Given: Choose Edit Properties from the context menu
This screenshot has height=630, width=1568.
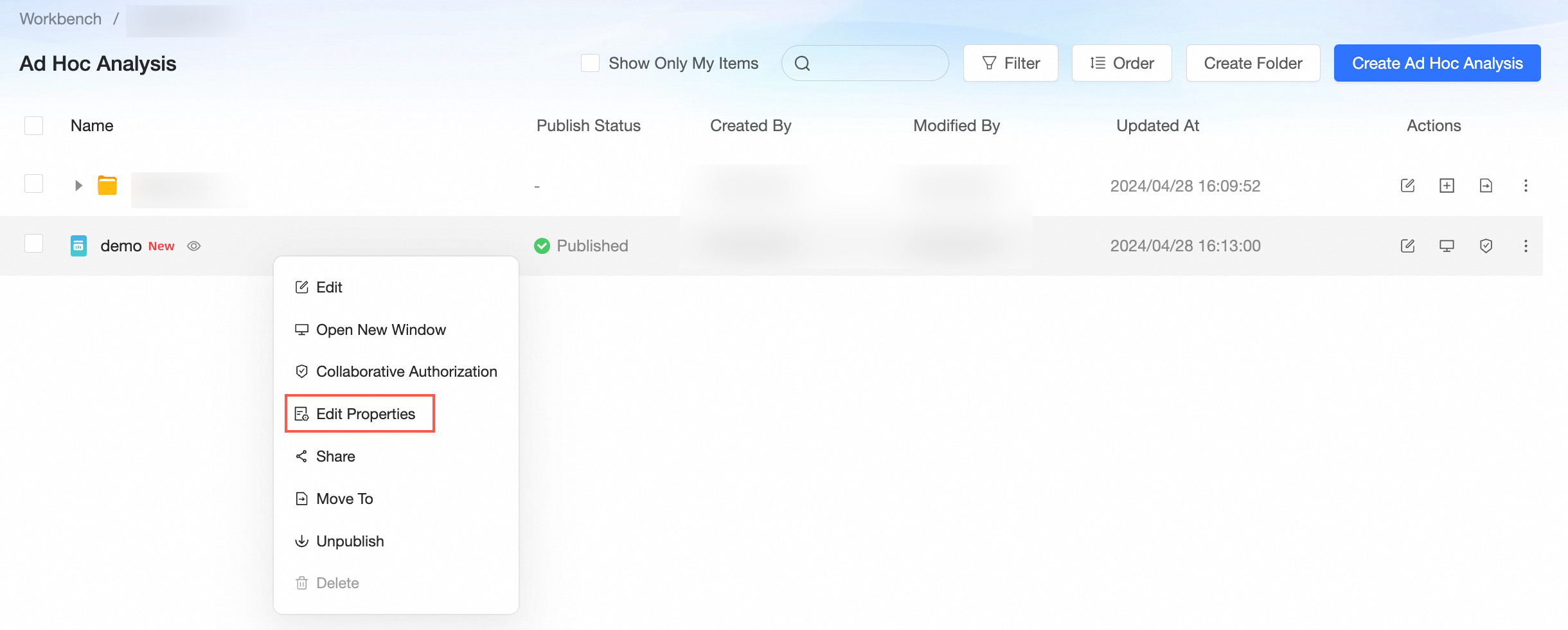Looking at the screenshot, I should tap(396, 414).
